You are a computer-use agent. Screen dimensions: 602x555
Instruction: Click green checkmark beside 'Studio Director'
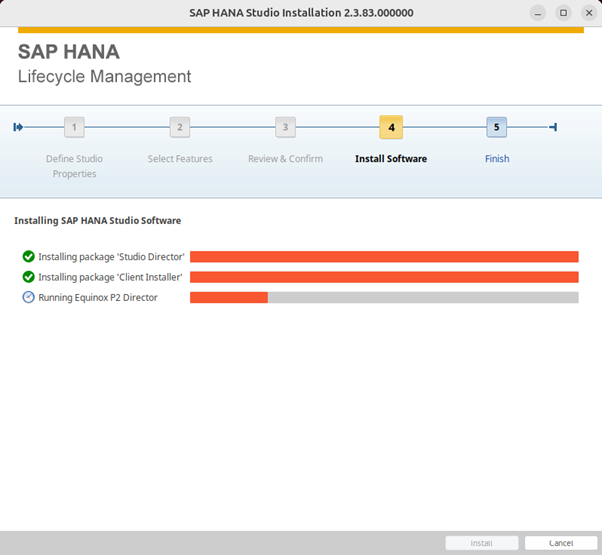(x=28, y=256)
